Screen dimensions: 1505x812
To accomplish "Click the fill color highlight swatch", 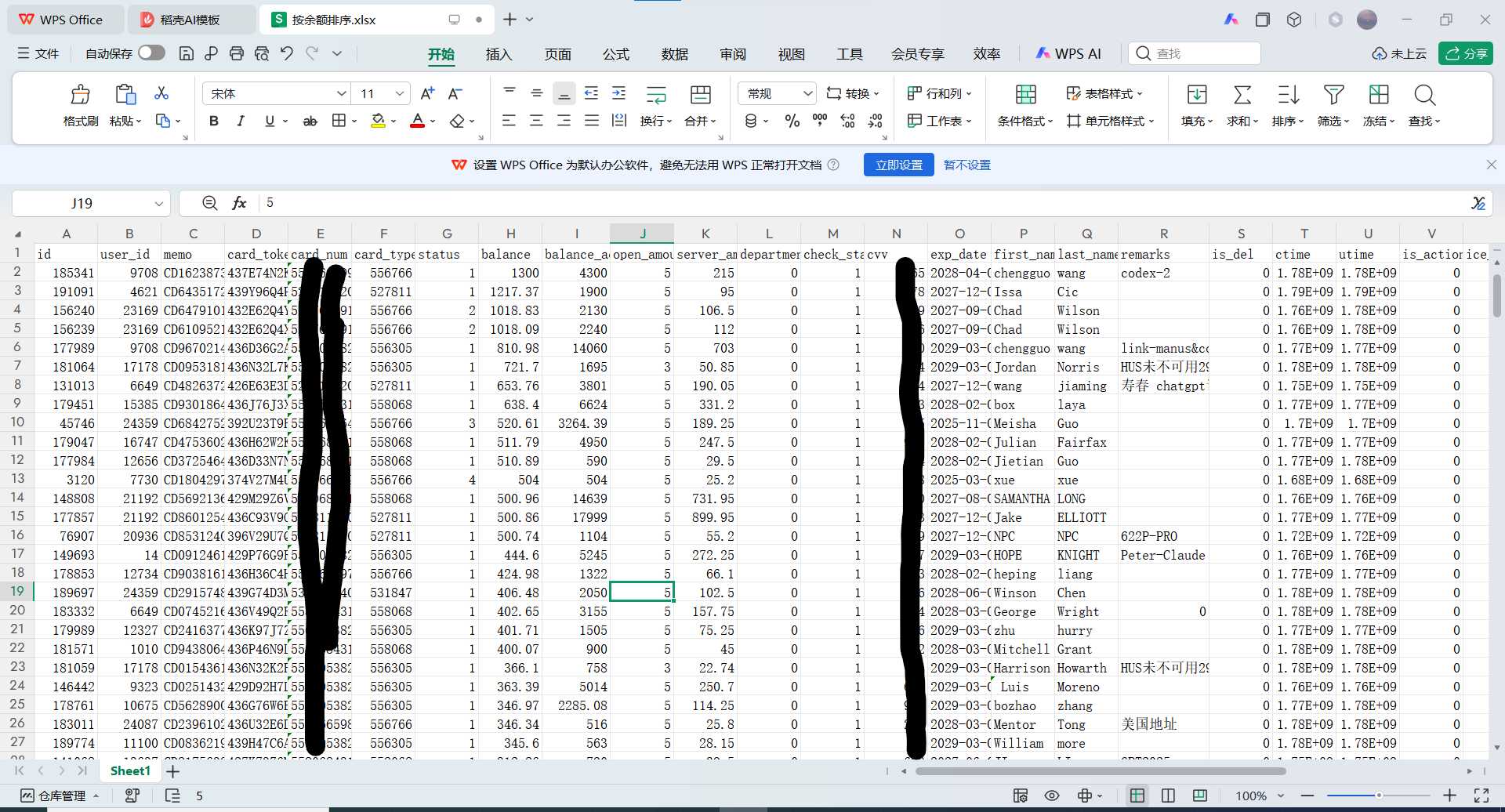I will 378,121.
